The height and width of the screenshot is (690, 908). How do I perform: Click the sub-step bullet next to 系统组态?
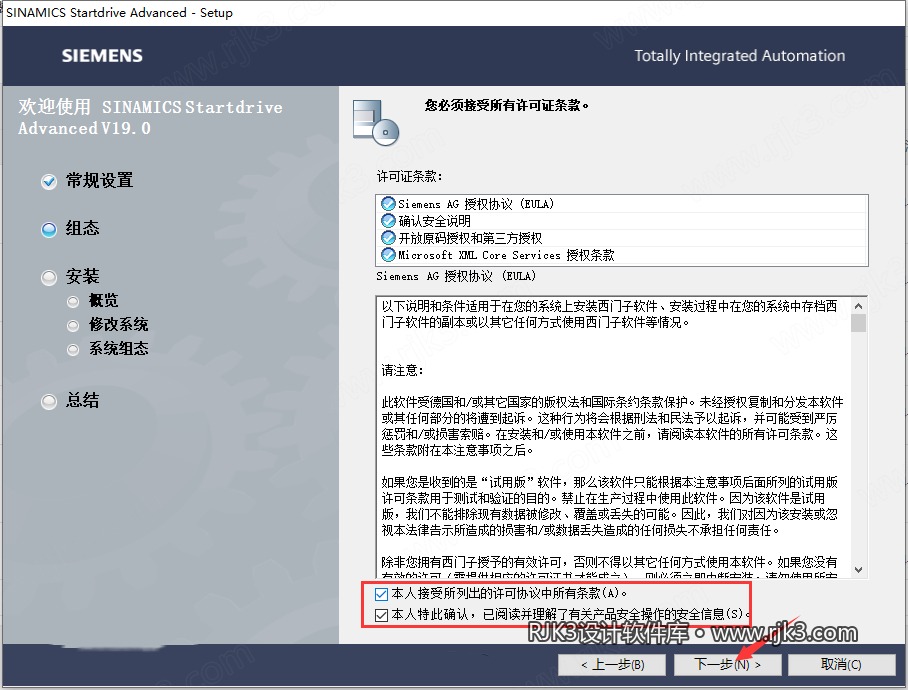coord(73,349)
